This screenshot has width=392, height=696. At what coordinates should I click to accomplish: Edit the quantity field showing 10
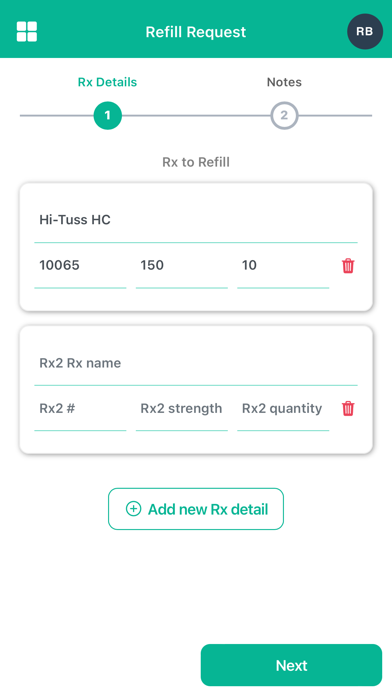pyautogui.click(x=283, y=266)
